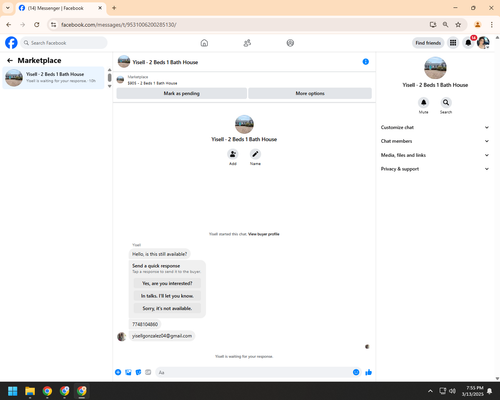Image resolution: width=500 pixels, height=400 pixels.
Task: Open Windows notification bell in tray
Action: (x=490, y=391)
